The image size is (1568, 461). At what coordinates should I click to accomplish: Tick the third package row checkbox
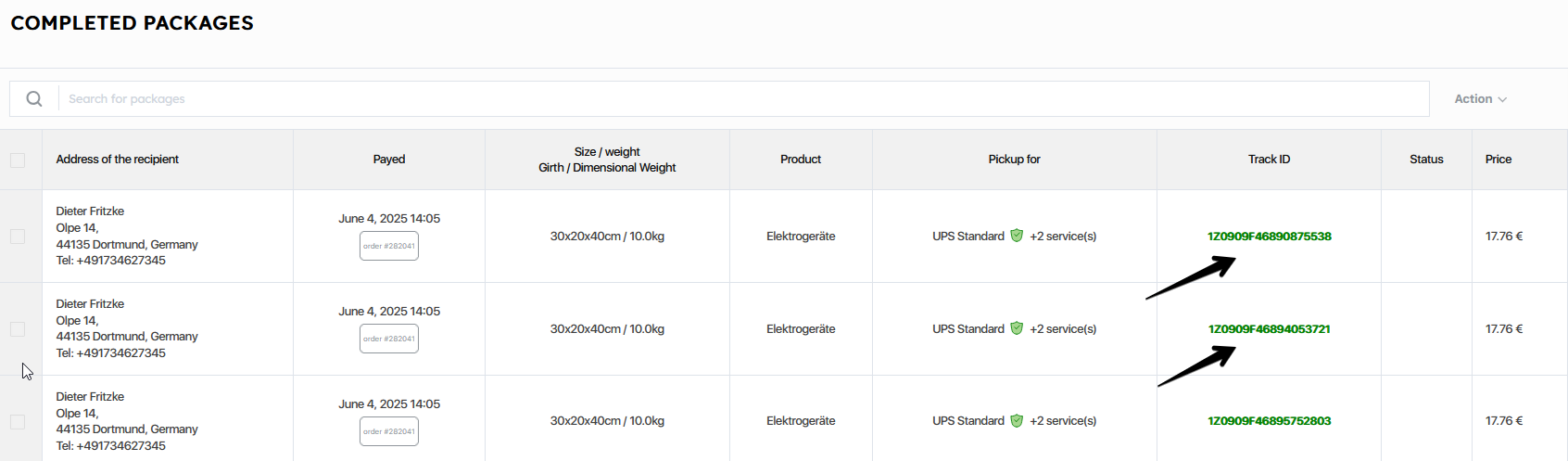(18, 422)
